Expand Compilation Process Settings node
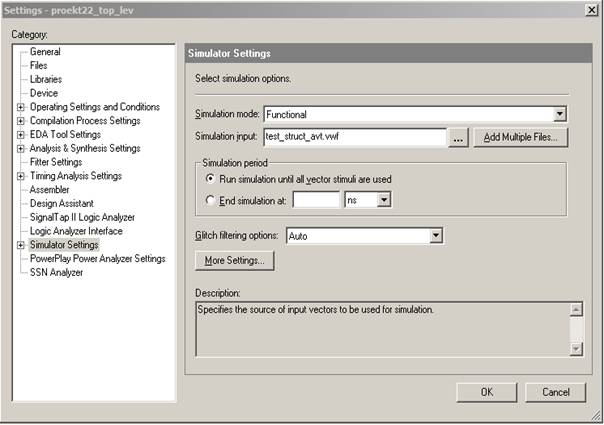Image resolution: width=604 pixels, height=425 pixels. coord(21,121)
